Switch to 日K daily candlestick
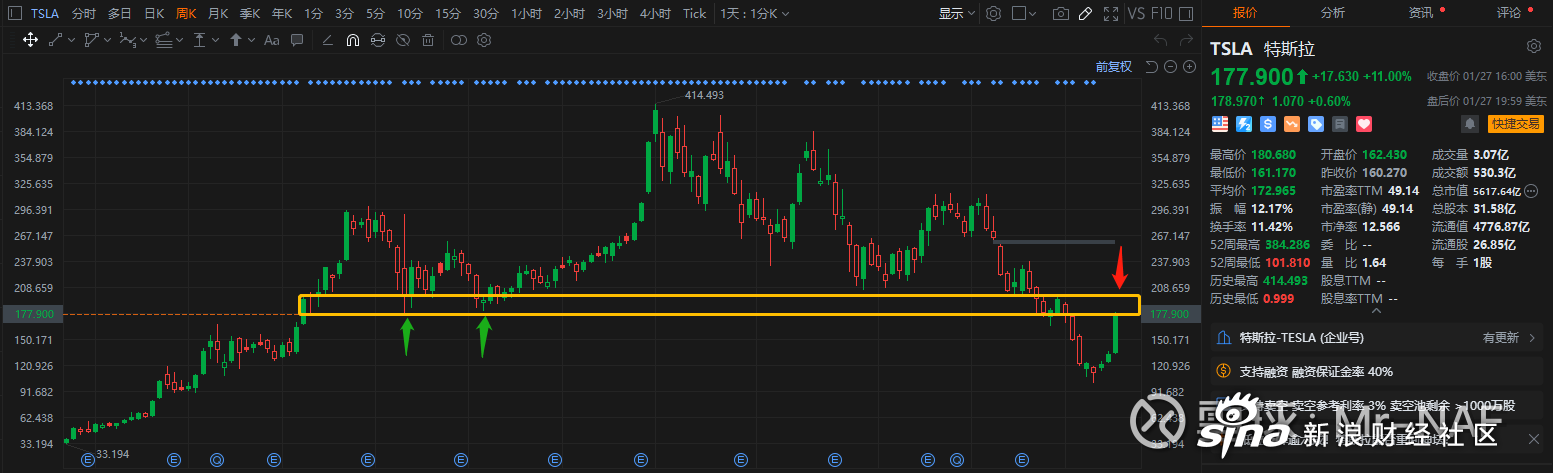 pyautogui.click(x=154, y=14)
